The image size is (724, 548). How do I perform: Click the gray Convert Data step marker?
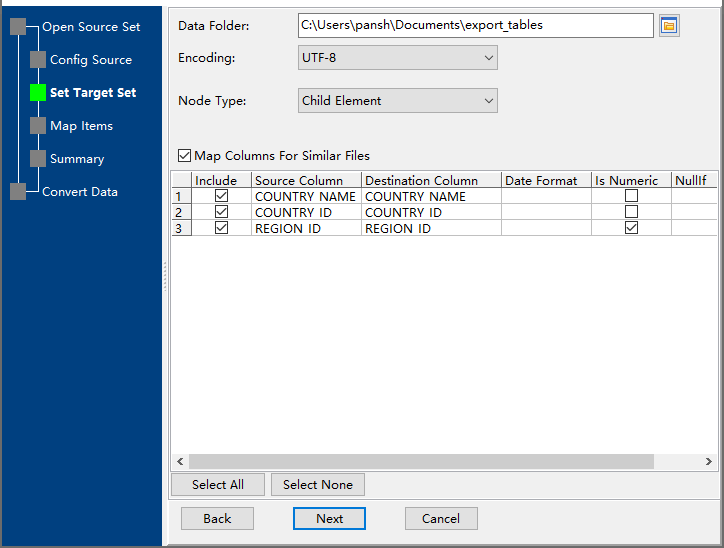pyautogui.click(x=18, y=192)
